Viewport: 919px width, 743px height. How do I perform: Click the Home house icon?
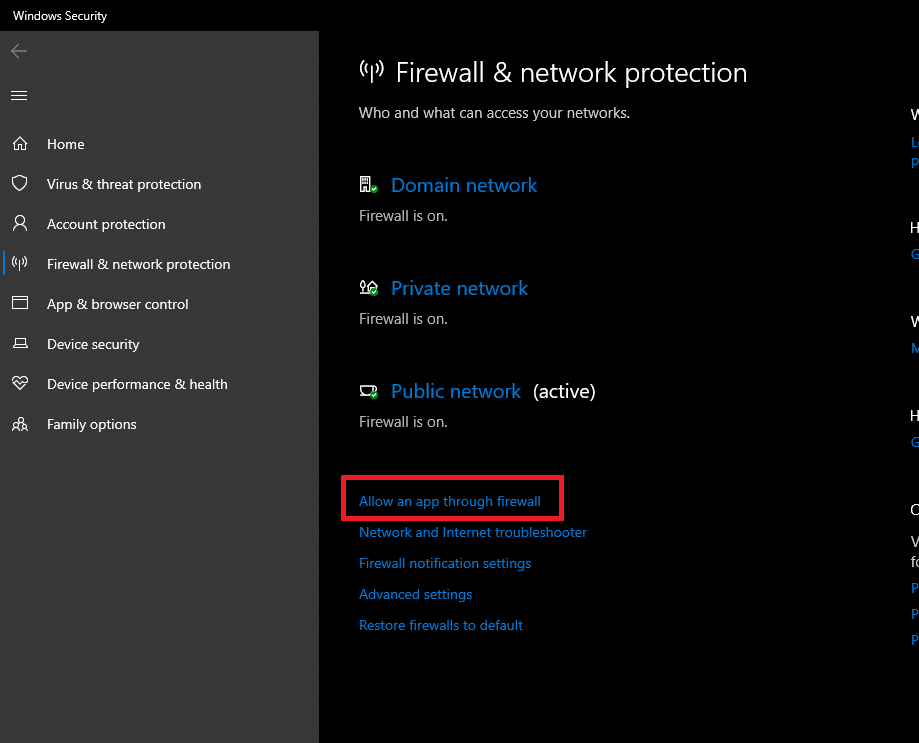pyautogui.click(x=19, y=144)
